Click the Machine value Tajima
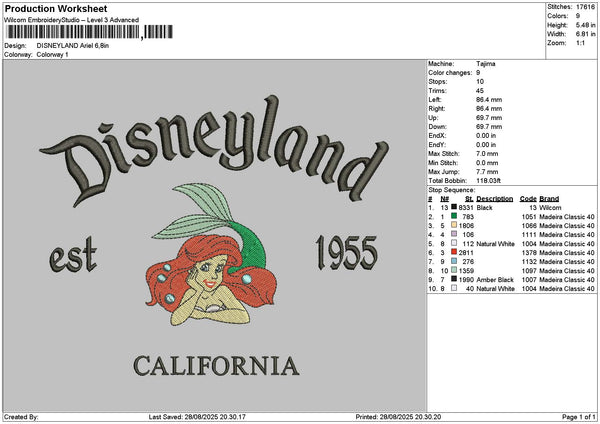The width and height of the screenshot is (600, 424). (x=486, y=64)
